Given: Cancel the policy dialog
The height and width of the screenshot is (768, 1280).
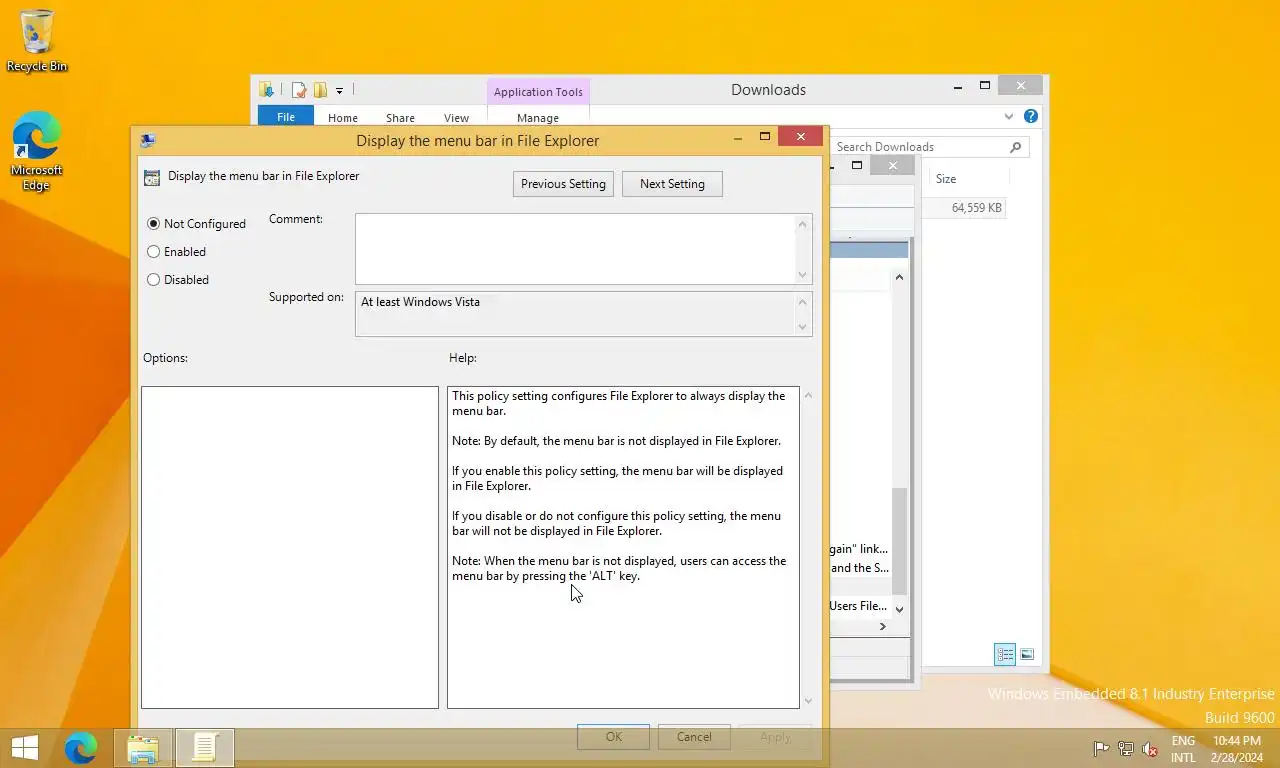Looking at the screenshot, I should pos(694,737).
